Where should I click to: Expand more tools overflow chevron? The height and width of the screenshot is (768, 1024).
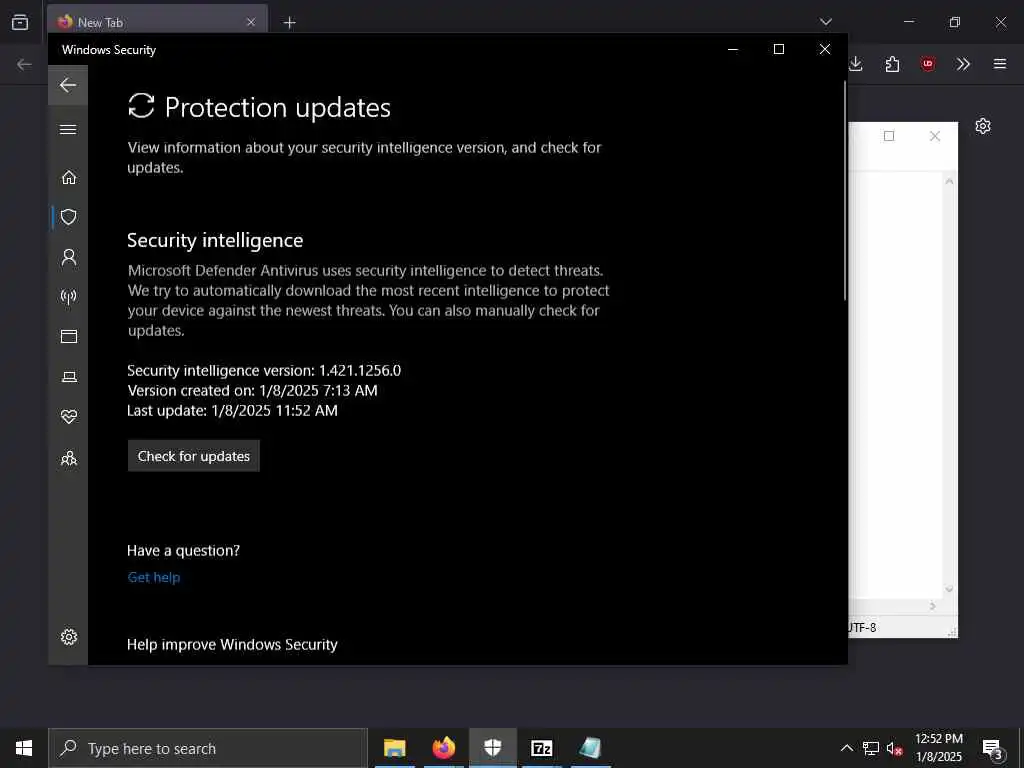963,64
